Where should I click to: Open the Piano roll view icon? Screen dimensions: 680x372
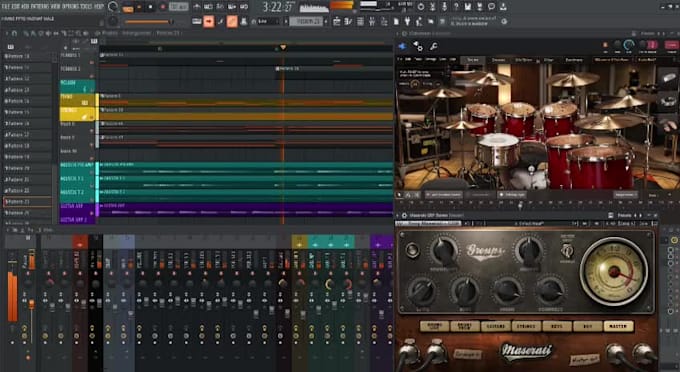[x=348, y=21]
